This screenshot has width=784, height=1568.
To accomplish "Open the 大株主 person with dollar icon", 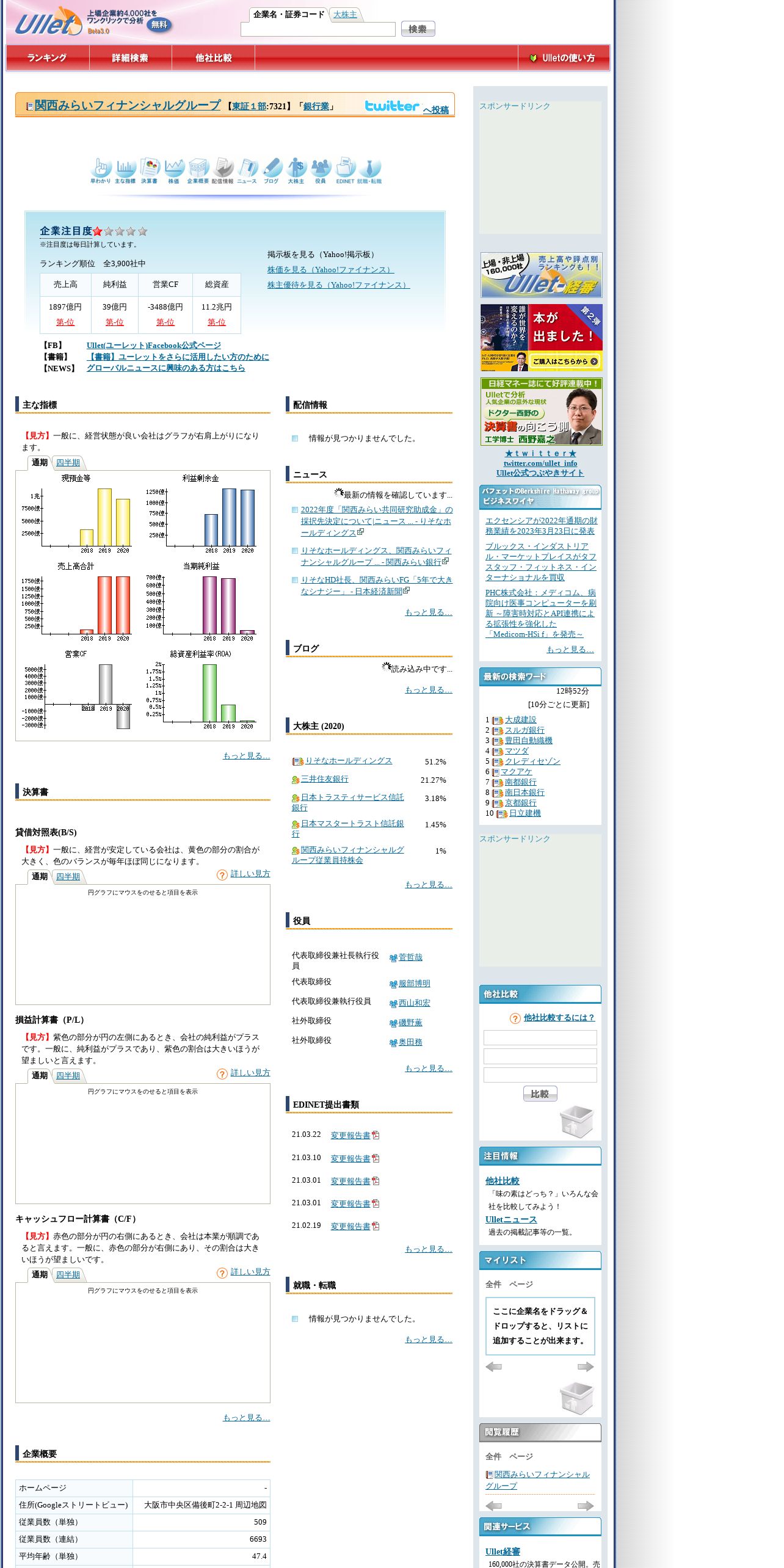I will [296, 170].
